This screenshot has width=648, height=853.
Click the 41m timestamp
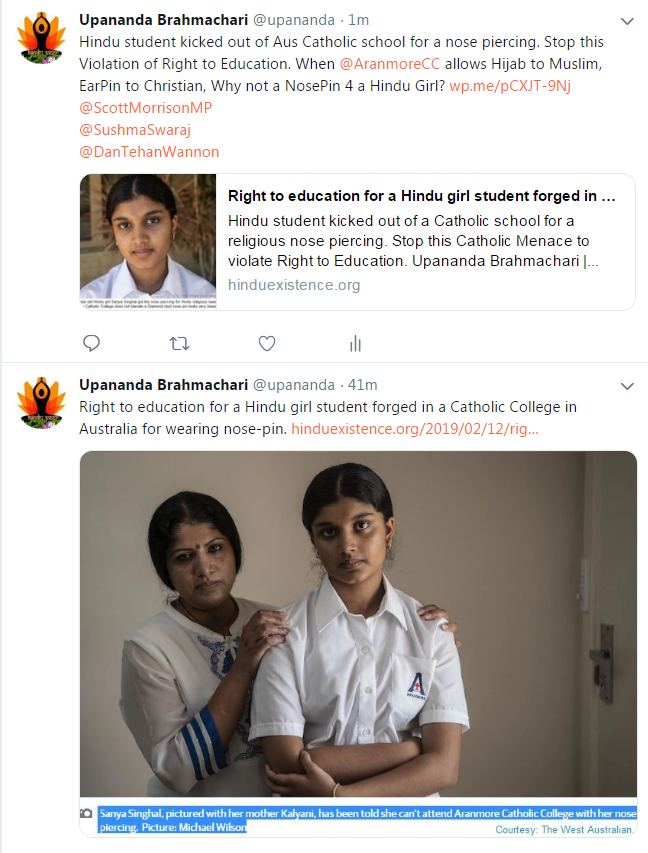(x=361, y=385)
